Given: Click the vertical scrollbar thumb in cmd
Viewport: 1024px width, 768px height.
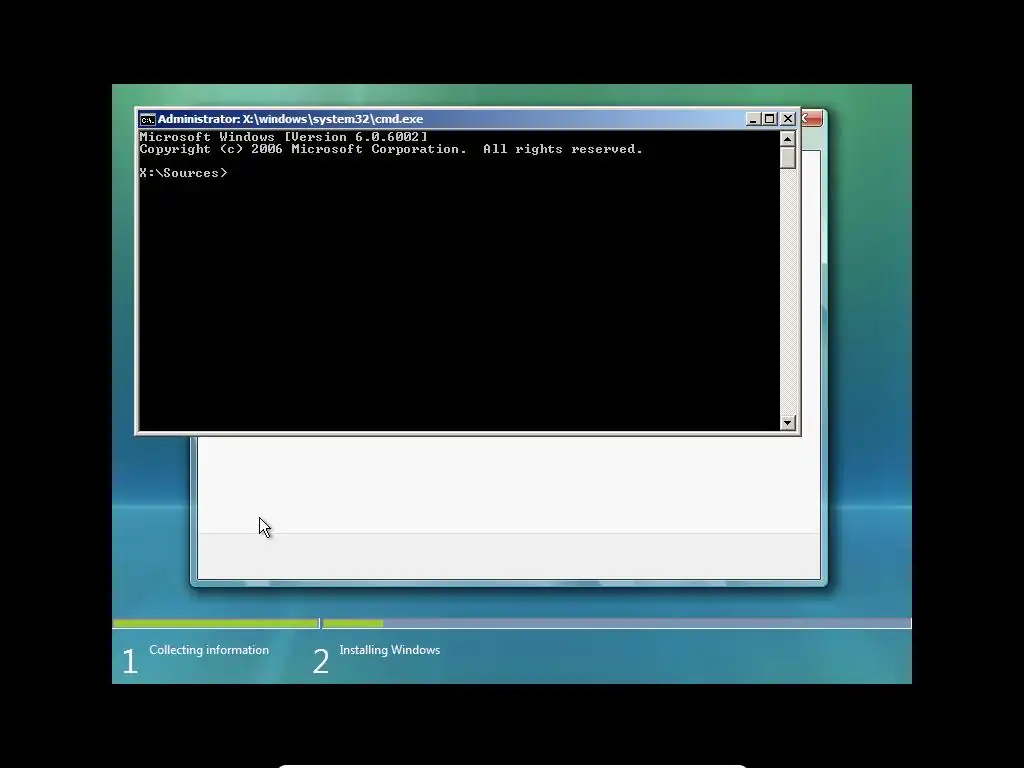Looking at the screenshot, I should pos(788,157).
